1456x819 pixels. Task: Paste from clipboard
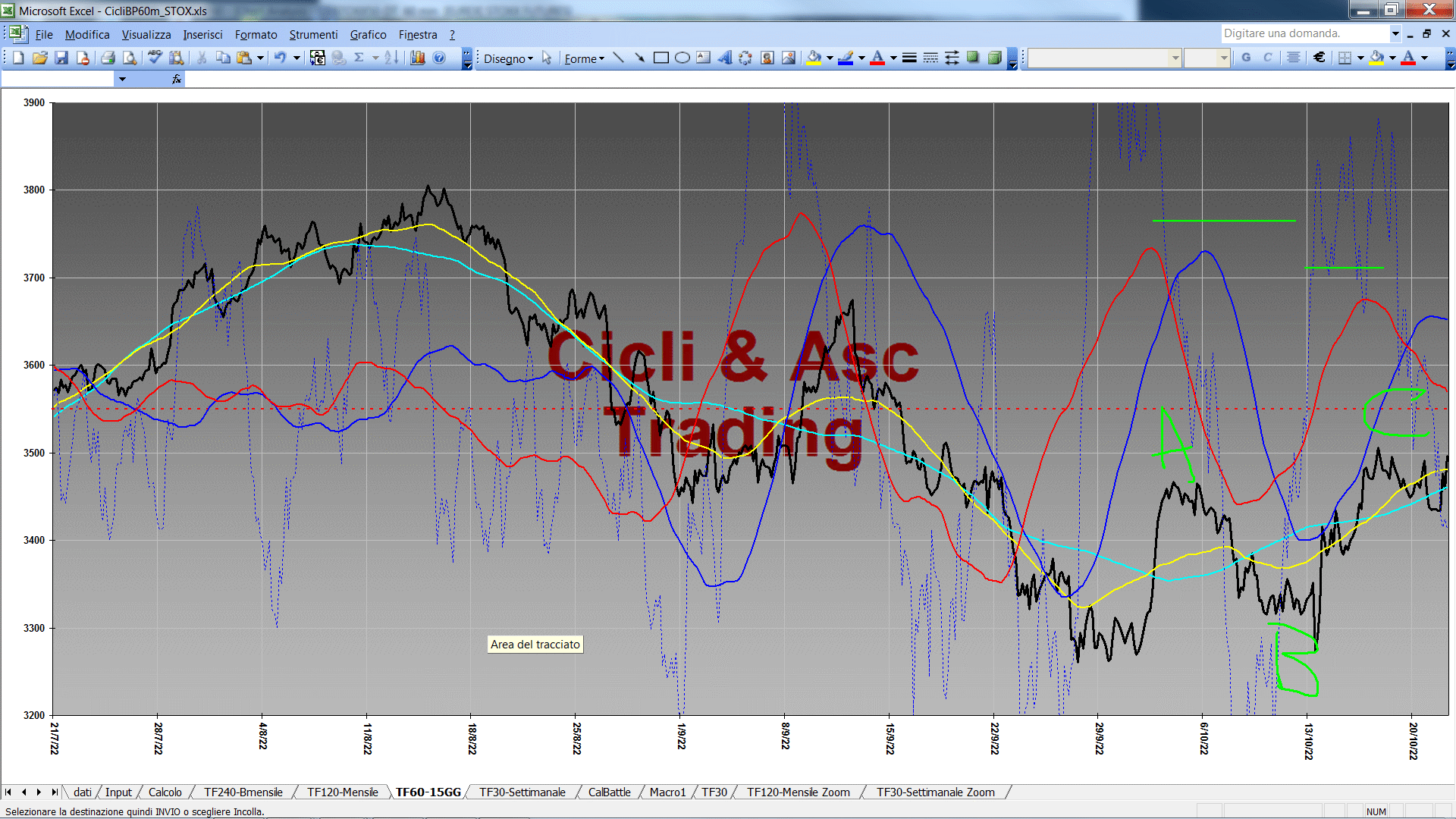coord(244,58)
